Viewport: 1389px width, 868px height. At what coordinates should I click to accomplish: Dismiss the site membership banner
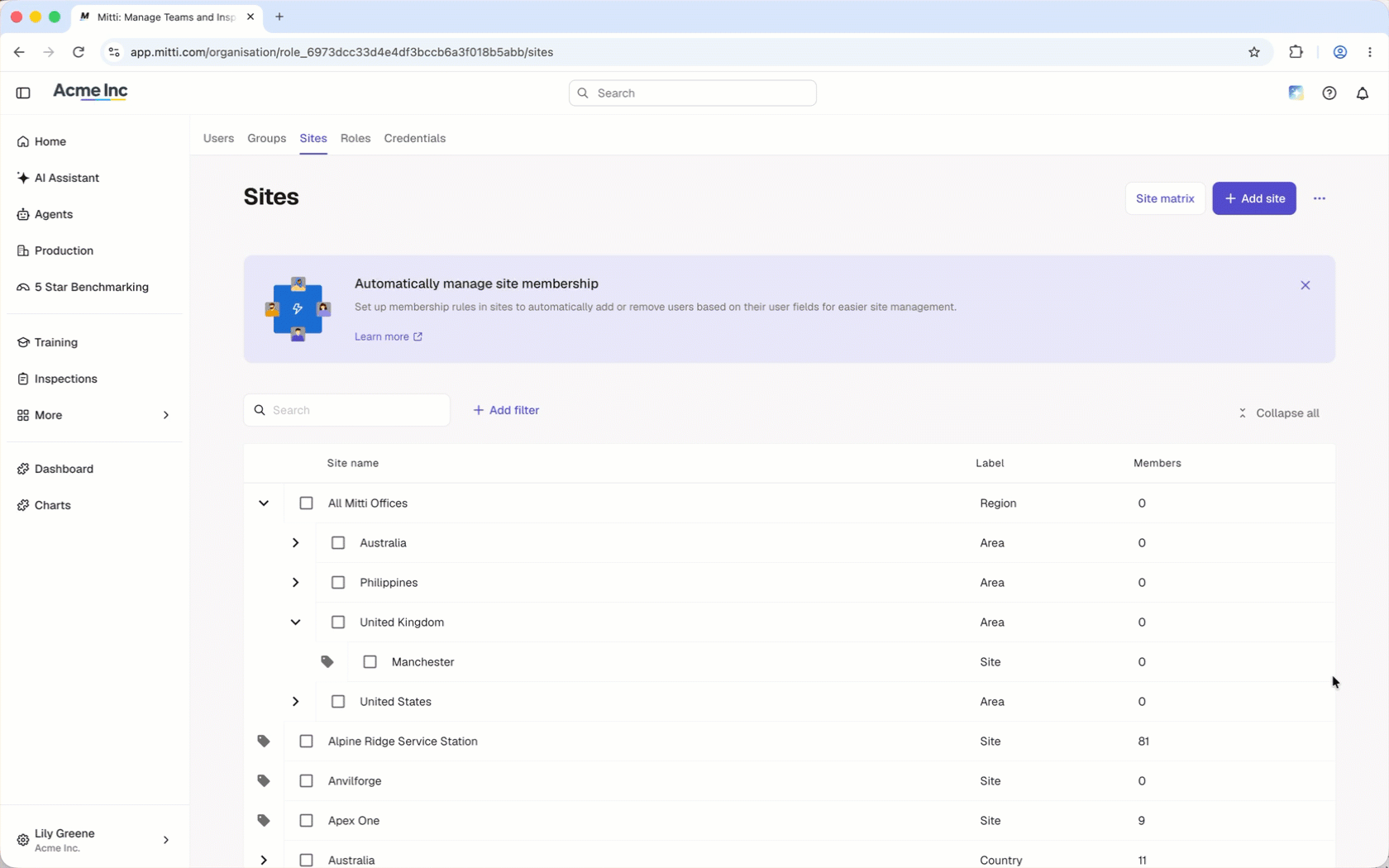pos(1305,285)
